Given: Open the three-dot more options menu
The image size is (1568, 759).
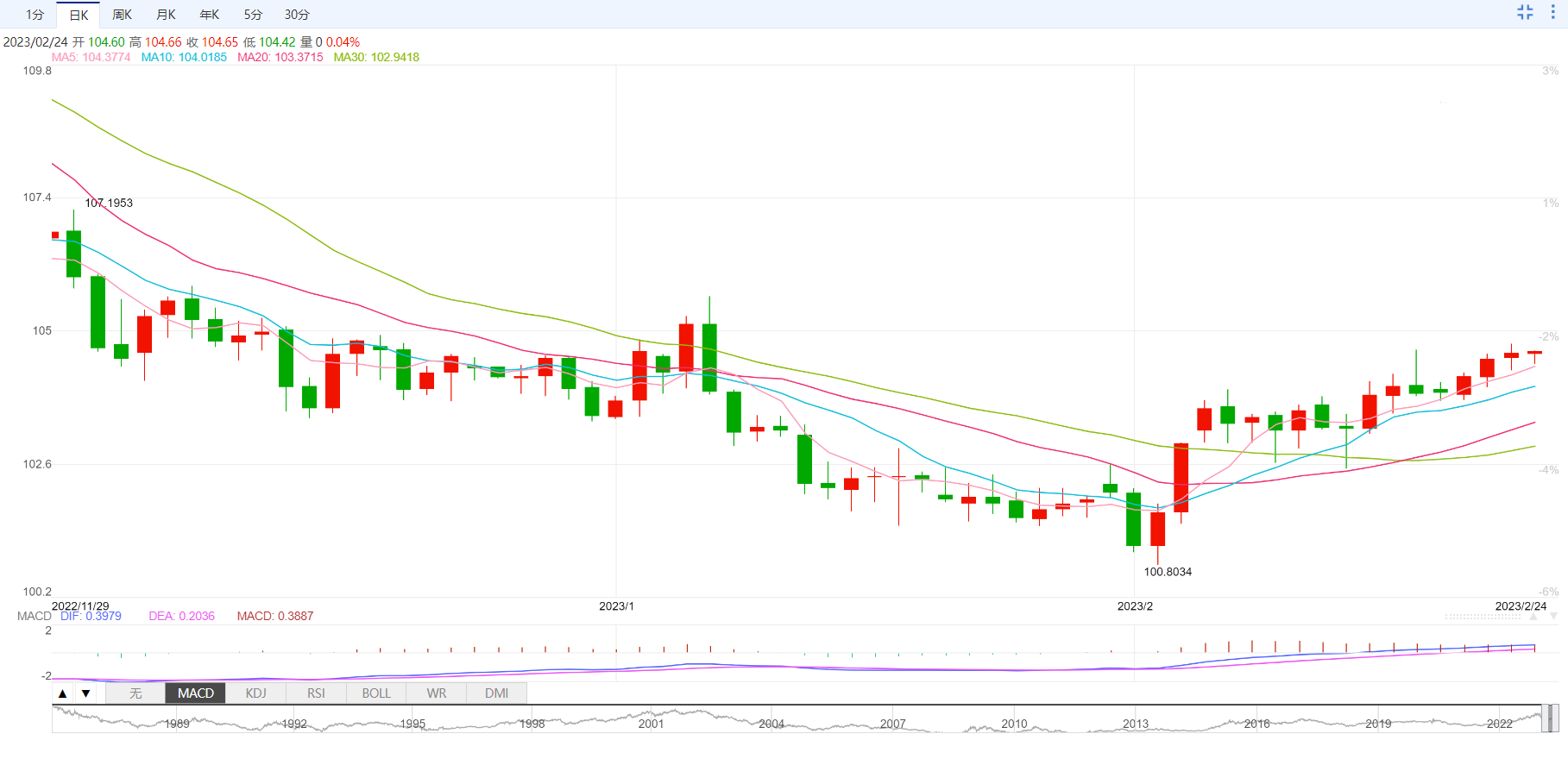Looking at the screenshot, I should pyautogui.click(x=1552, y=12).
